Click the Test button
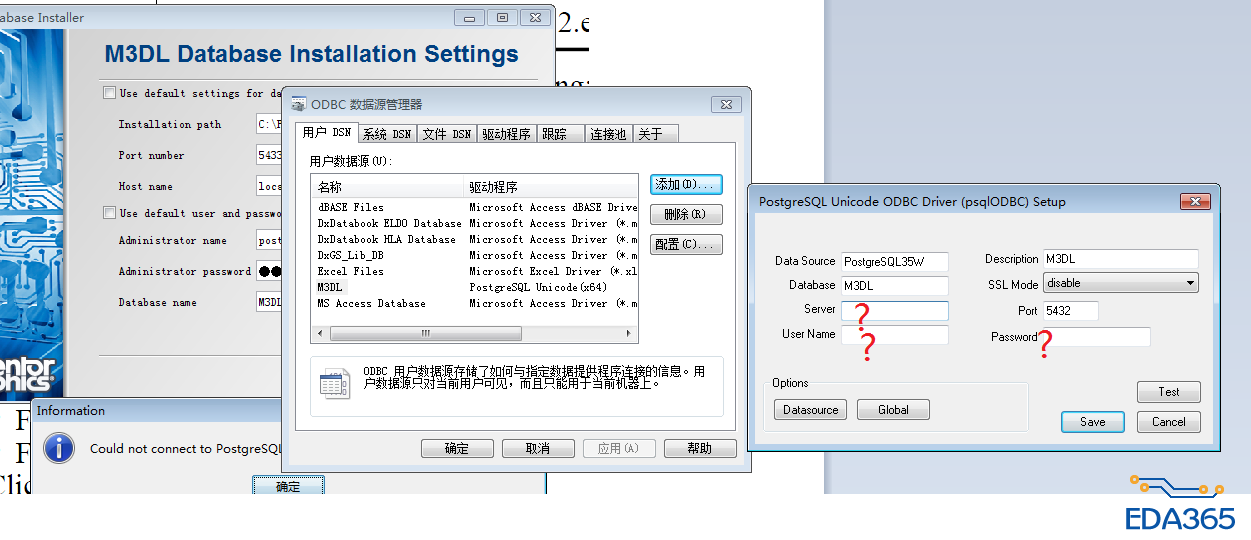 pos(1169,392)
